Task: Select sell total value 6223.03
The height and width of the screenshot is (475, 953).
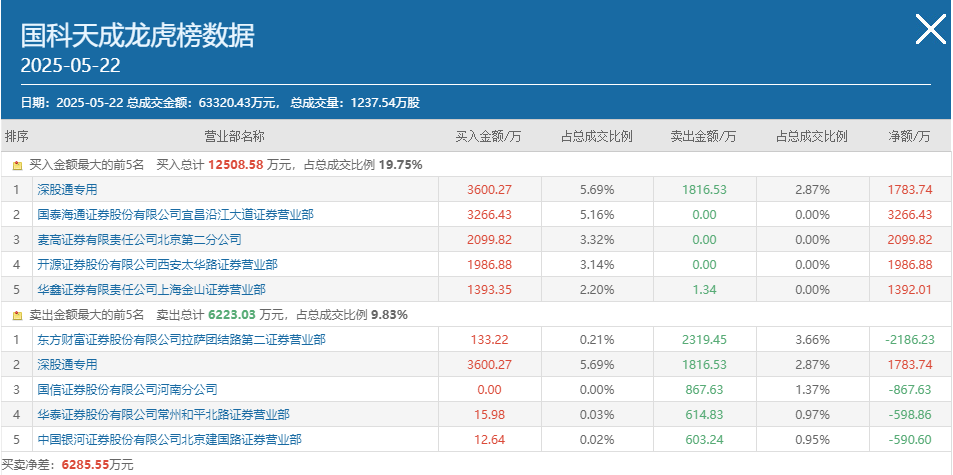Action: pyautogui.click(x=233, y=315)
